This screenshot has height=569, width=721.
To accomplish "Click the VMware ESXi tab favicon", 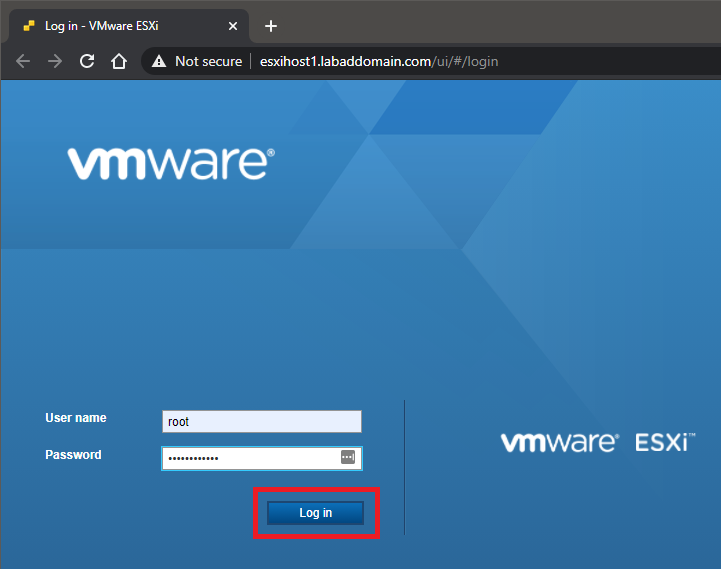I will pos(29,26).
